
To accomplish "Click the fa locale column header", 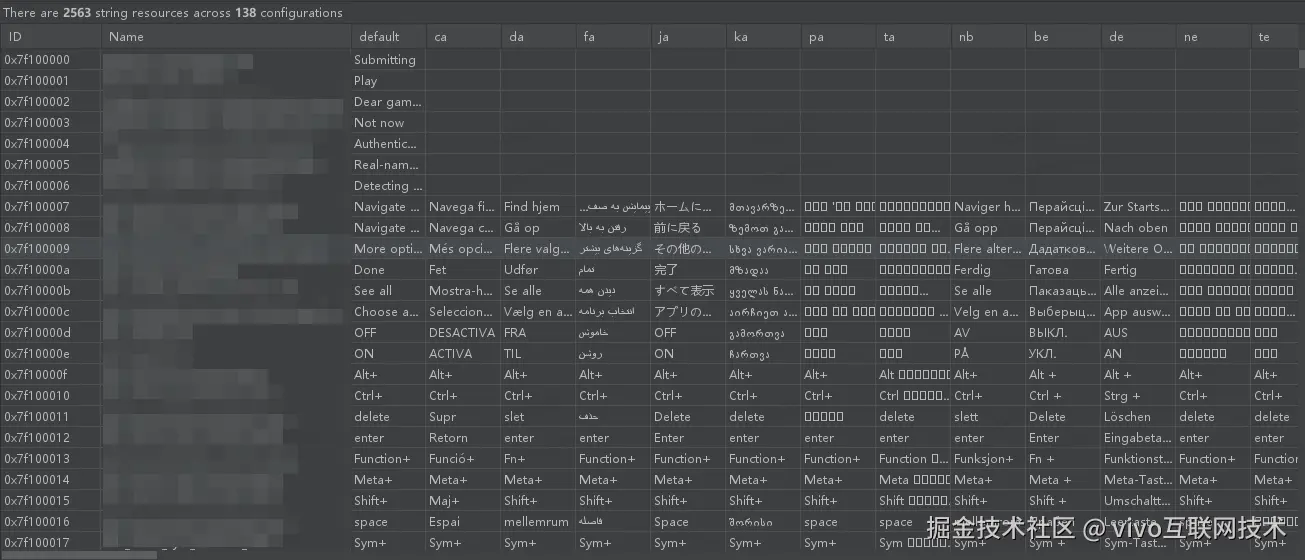I will 614,37.
